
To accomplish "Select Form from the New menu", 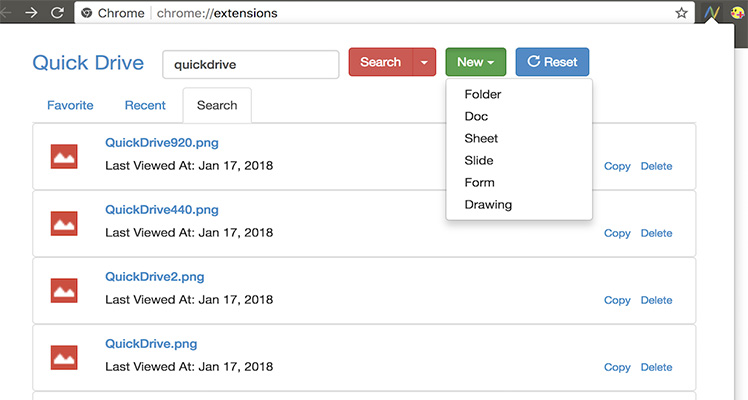I will click(x=479, y=183).
